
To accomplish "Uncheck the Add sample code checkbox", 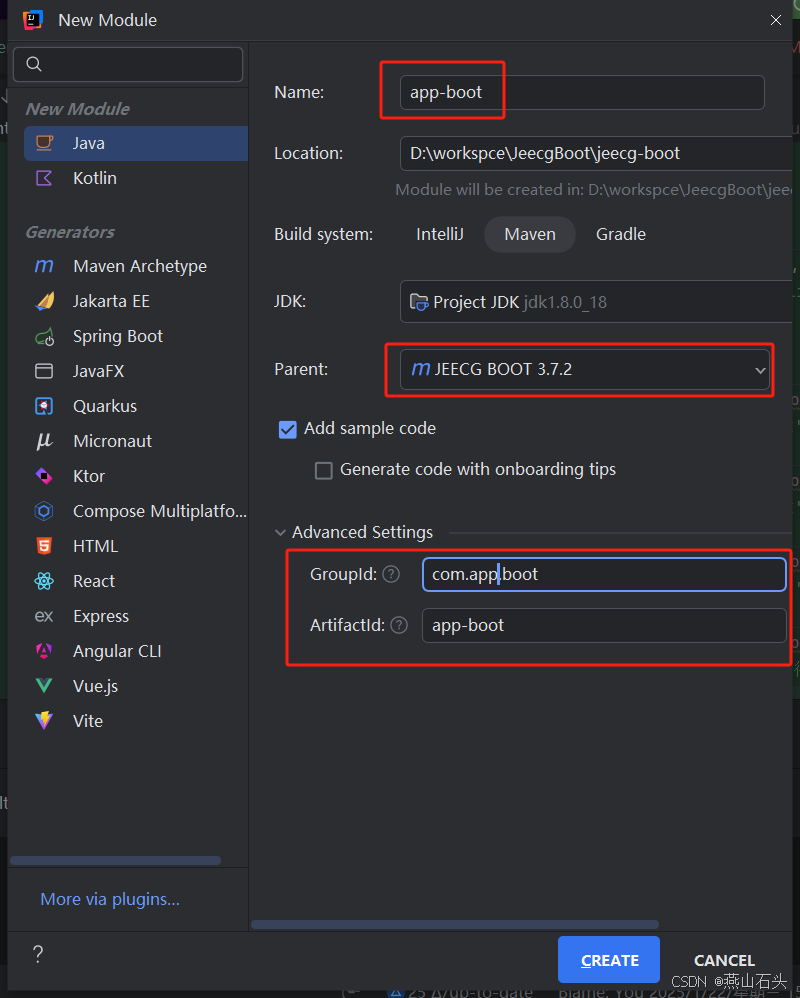I will pos(288,430).
